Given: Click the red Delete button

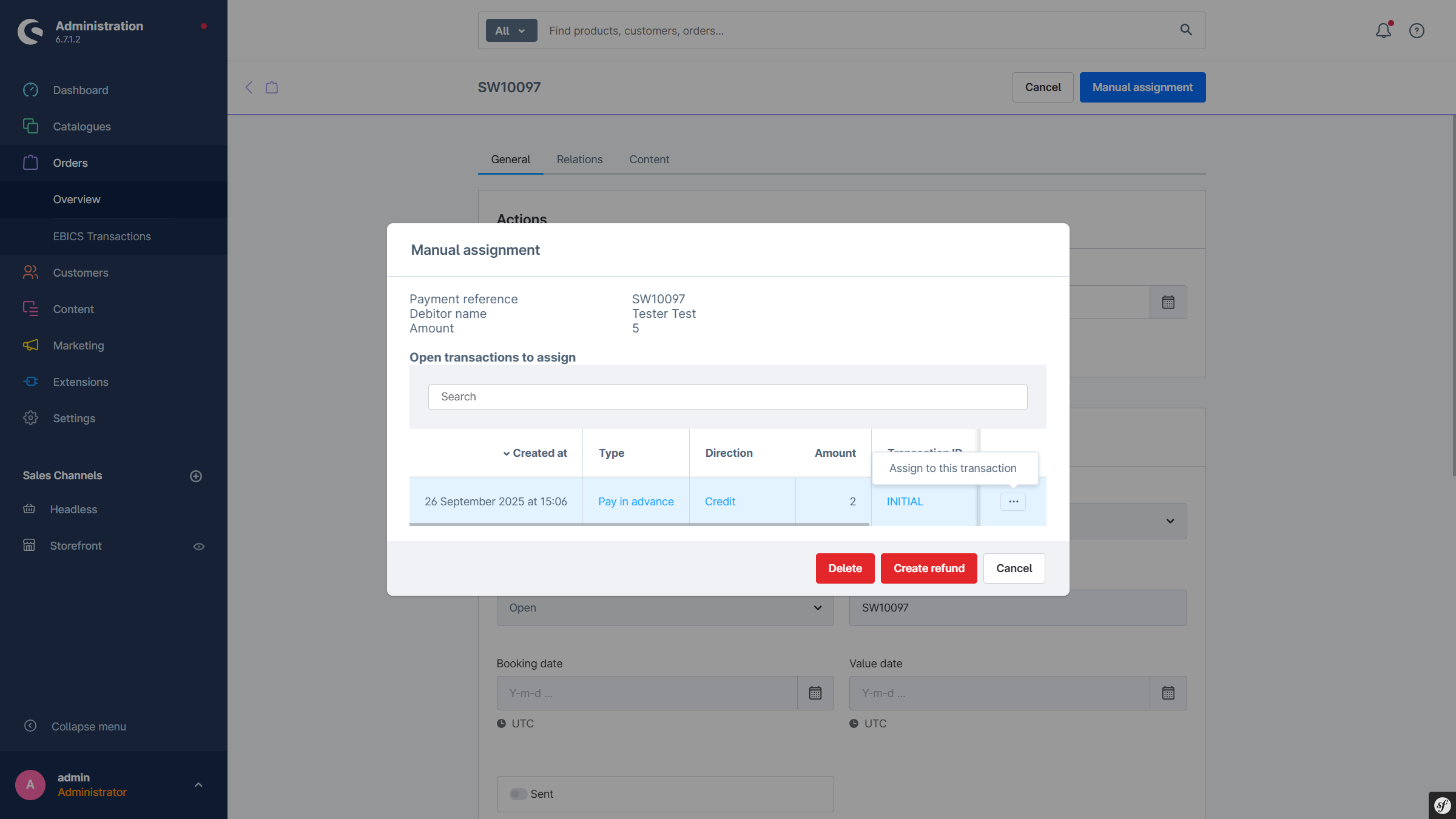Looking at the screenshot, I should click(x=844, y=568).
